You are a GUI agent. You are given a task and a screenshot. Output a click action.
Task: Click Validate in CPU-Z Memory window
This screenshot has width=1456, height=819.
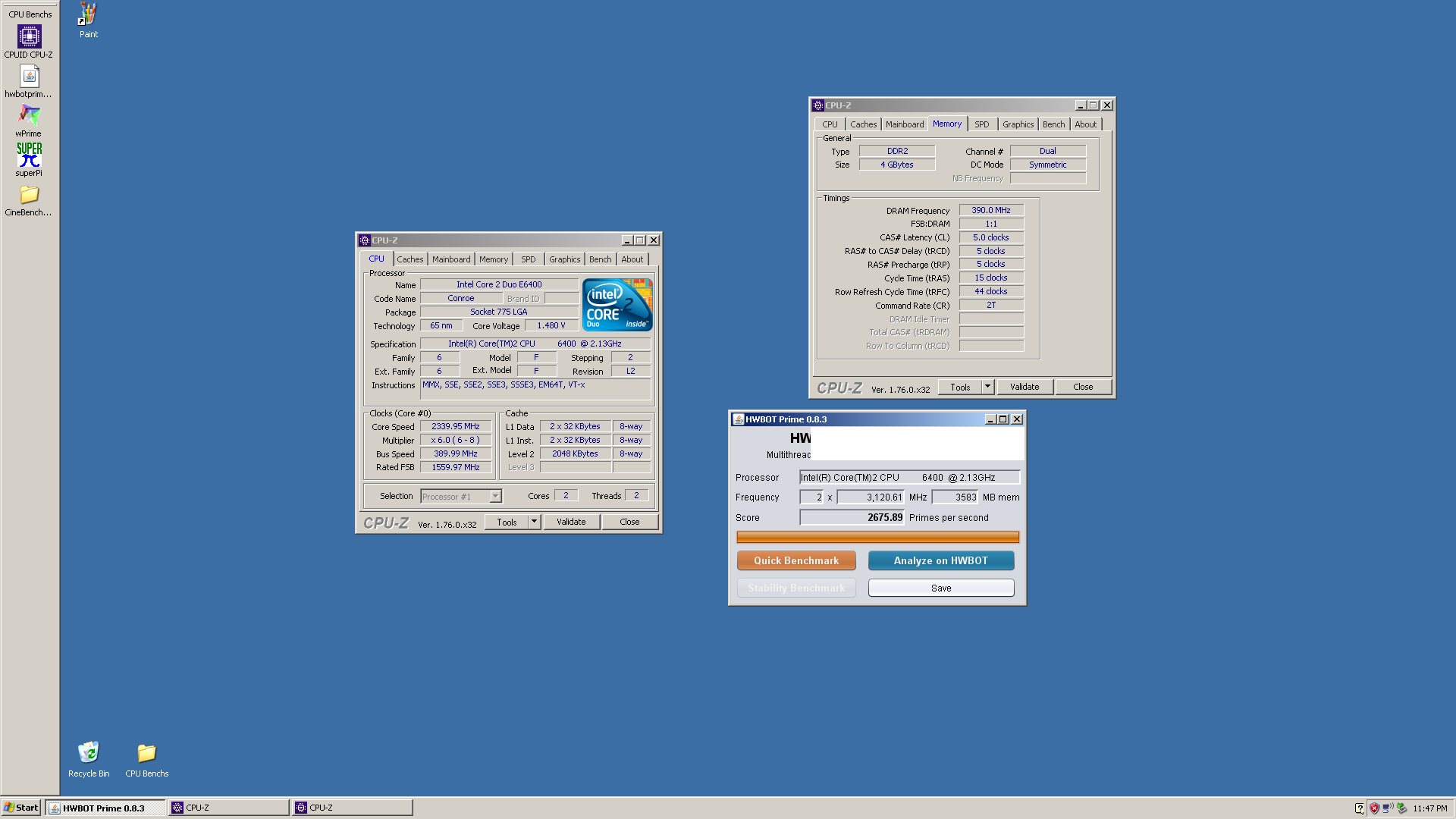[x=1025, y=387]
